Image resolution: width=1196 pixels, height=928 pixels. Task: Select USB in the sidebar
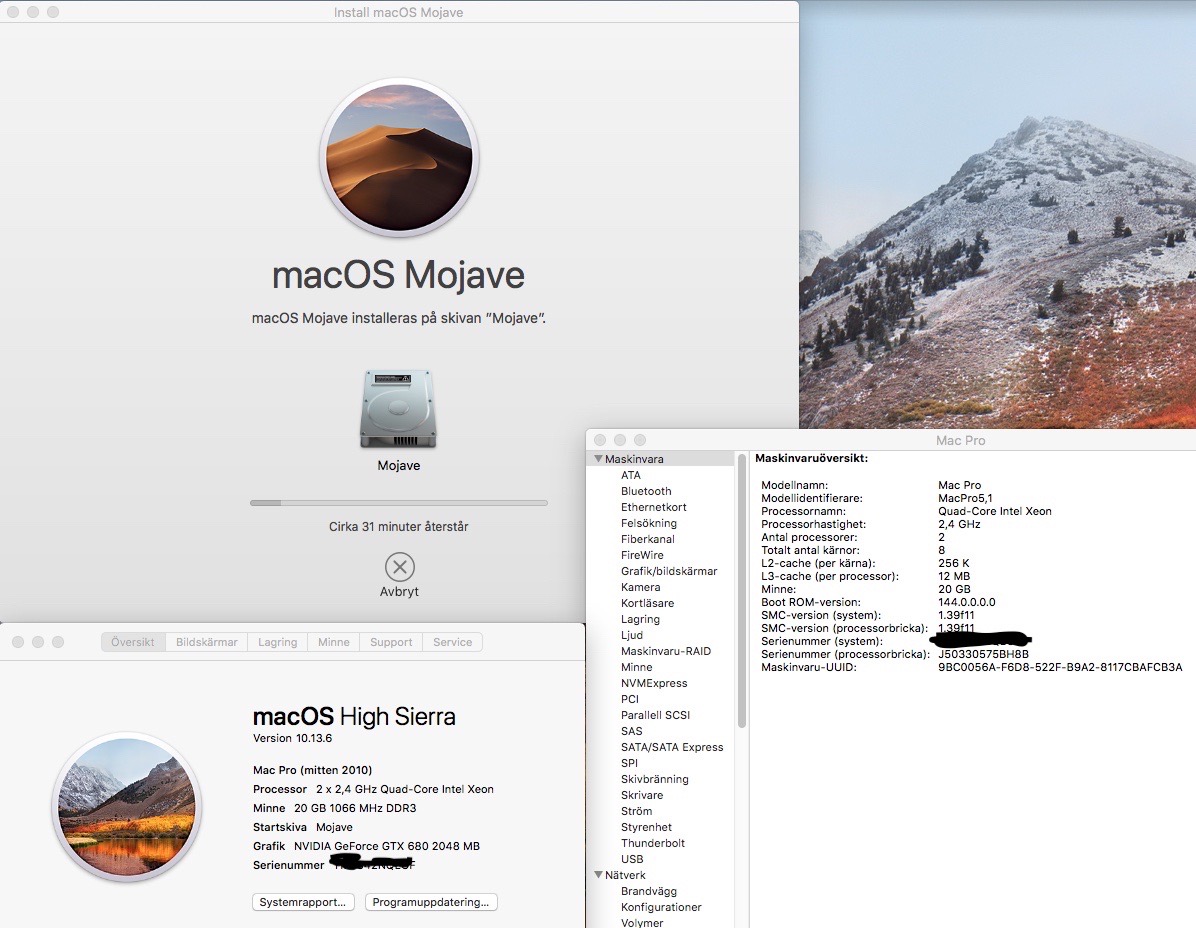(632, 859)
